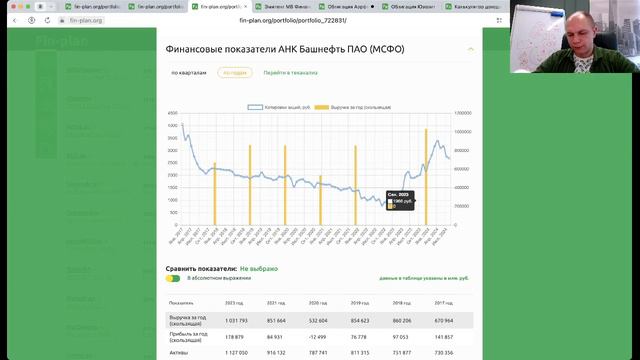The width and height of the screenshot is (640, 360).
Task: Click the 2023 год column header
Action: tap(234, 303)
